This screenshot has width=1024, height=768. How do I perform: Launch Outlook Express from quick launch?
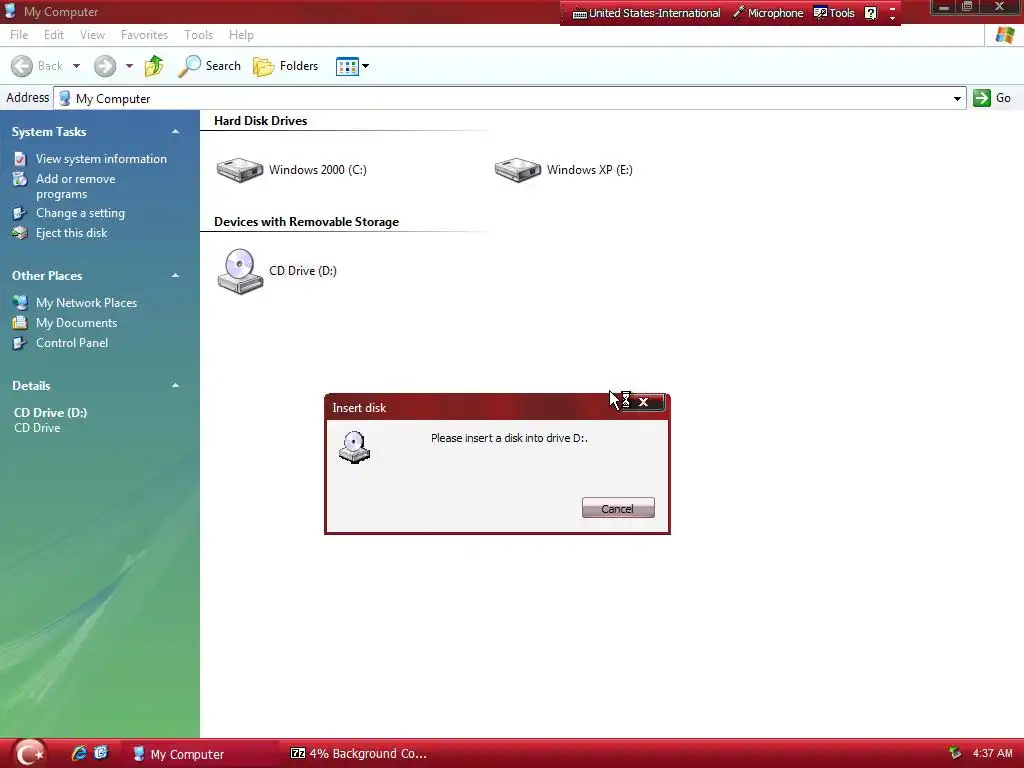[101, 753]
